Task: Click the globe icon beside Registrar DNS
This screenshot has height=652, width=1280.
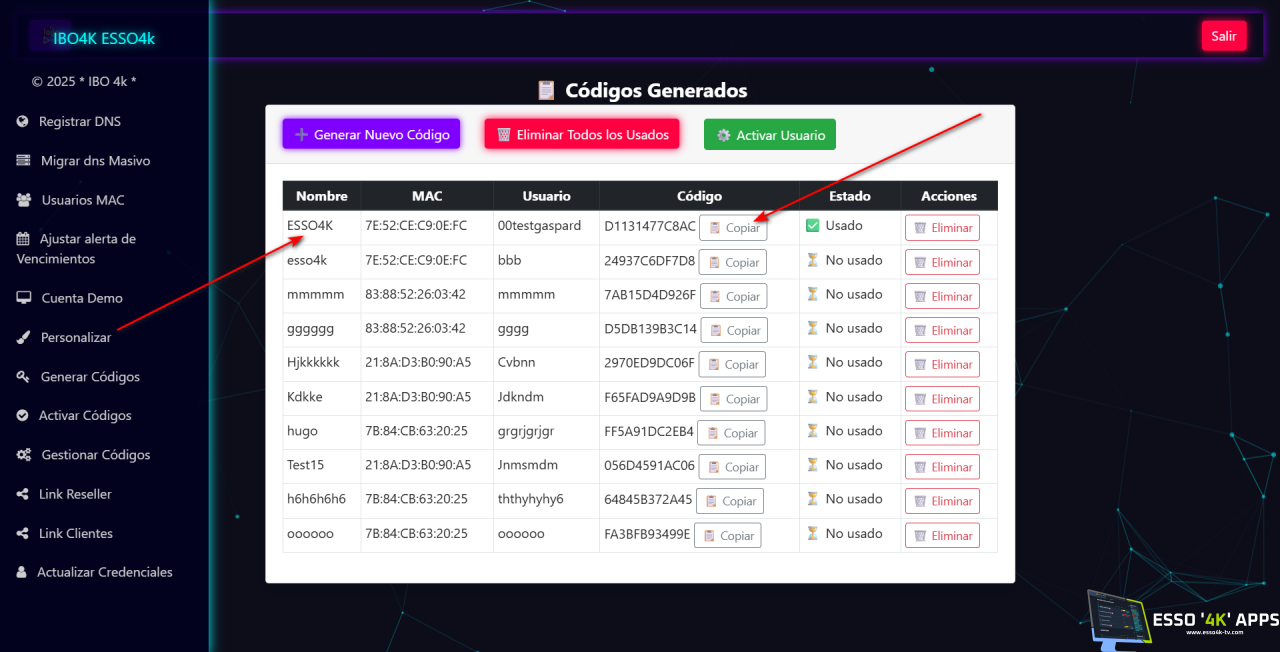Action: coord(22,122)
